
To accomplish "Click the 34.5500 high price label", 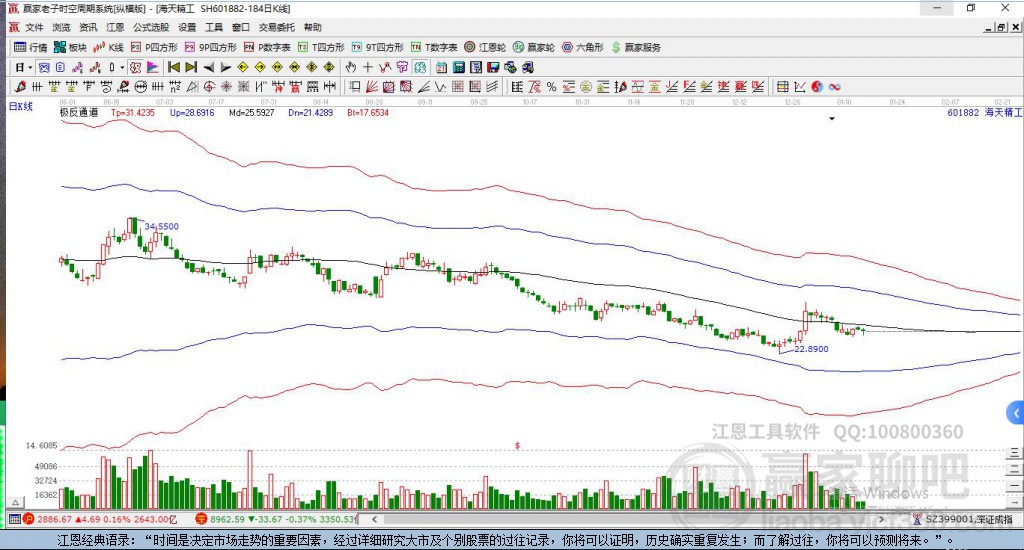I will click(x=161, y=227).
